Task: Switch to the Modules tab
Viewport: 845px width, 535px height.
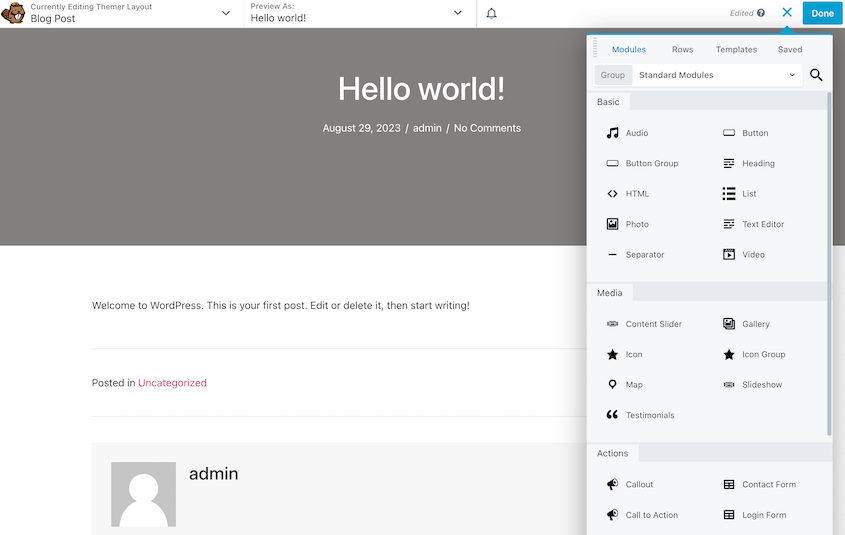Action: click(628, 49)
